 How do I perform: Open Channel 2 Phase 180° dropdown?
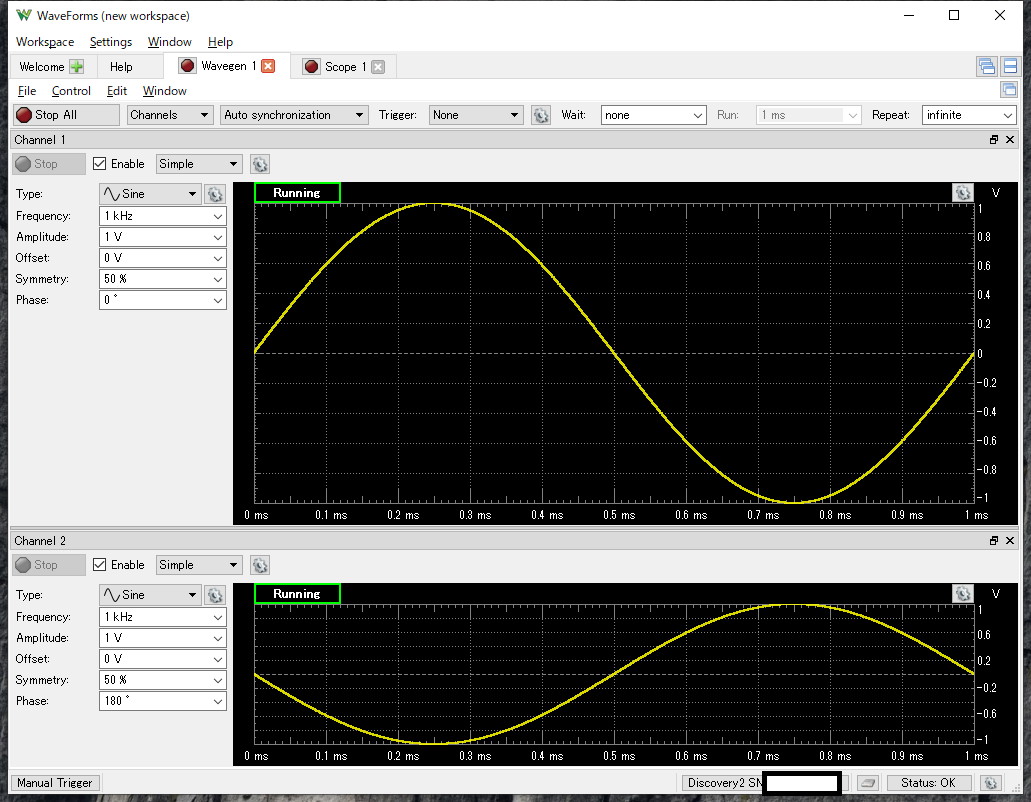tap(162, 701)
